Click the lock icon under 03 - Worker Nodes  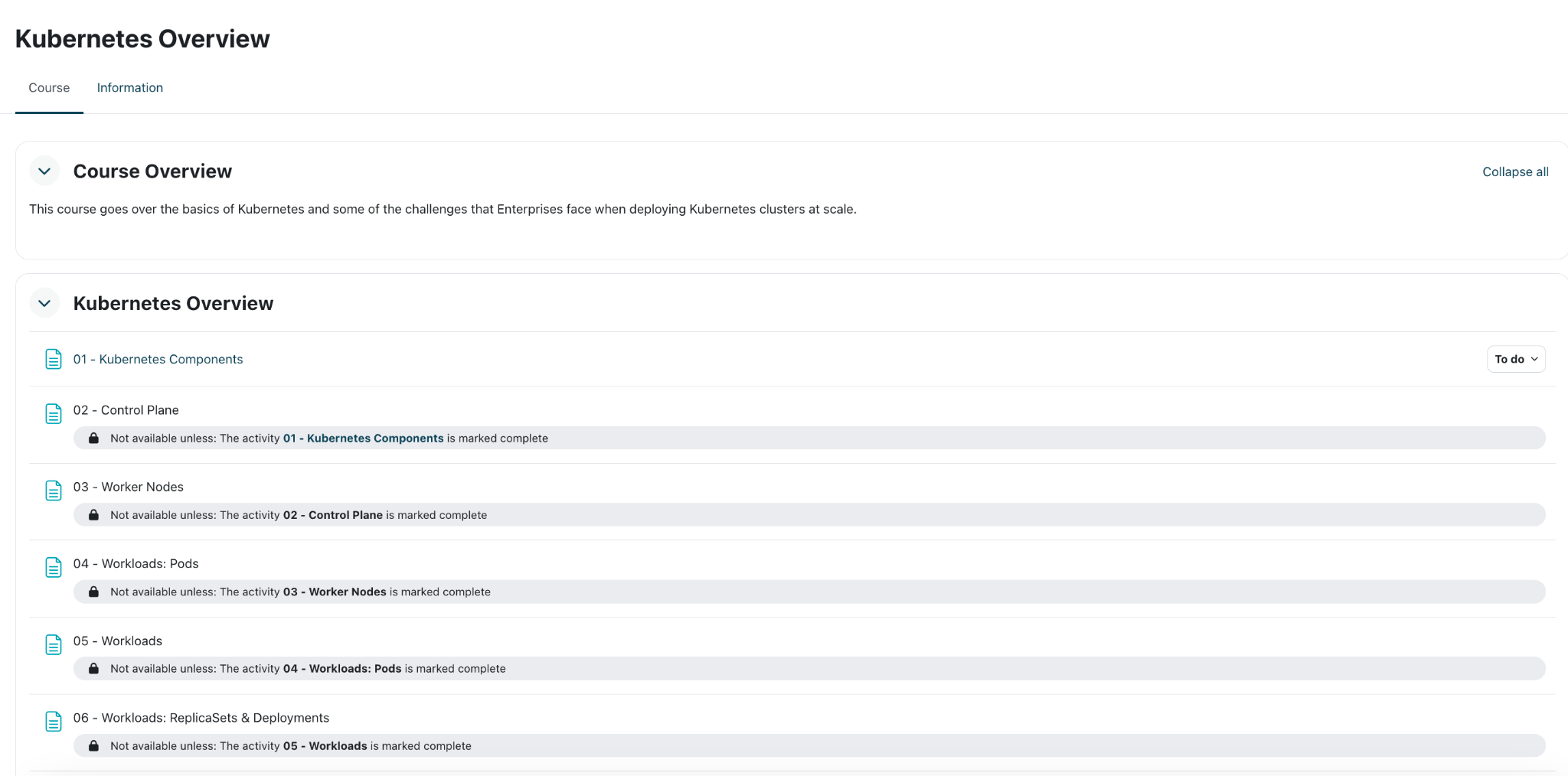click(93, 515)
